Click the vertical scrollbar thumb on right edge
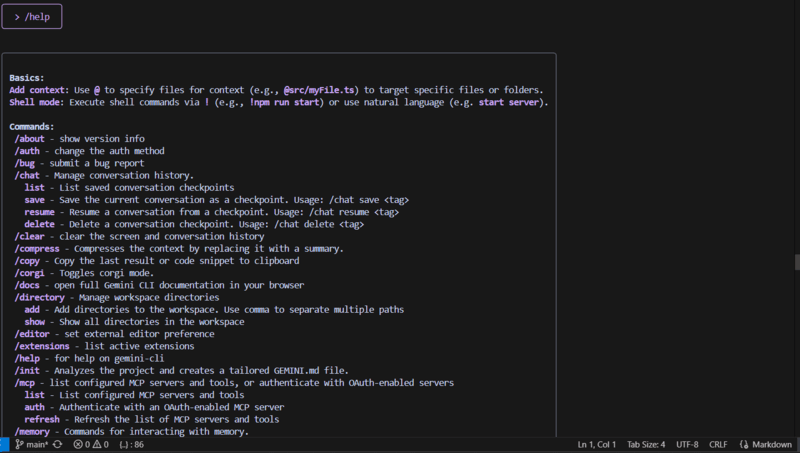 pyautogui.click(x=796, y=262)
